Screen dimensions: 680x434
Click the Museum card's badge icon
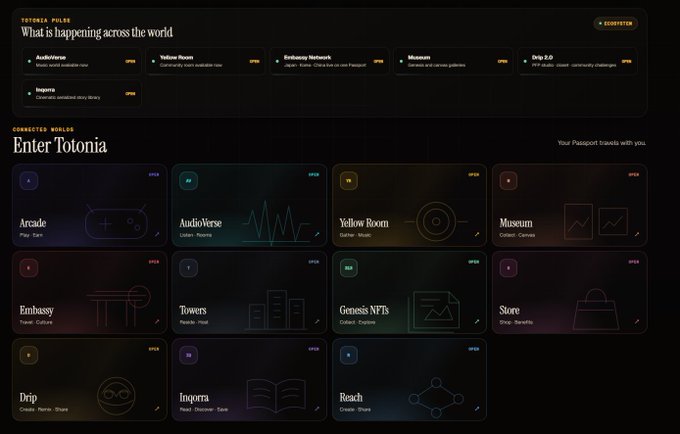click(x=509, y=181)
